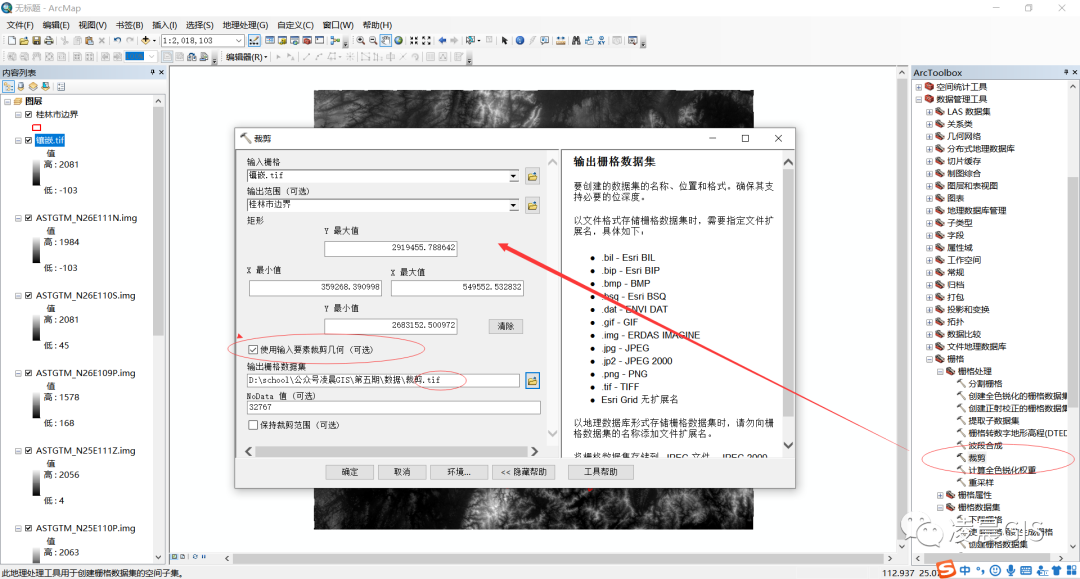Go back to previous extent arrow
The height and width of the screenshot is (579, 1080).
pos(442,41)
